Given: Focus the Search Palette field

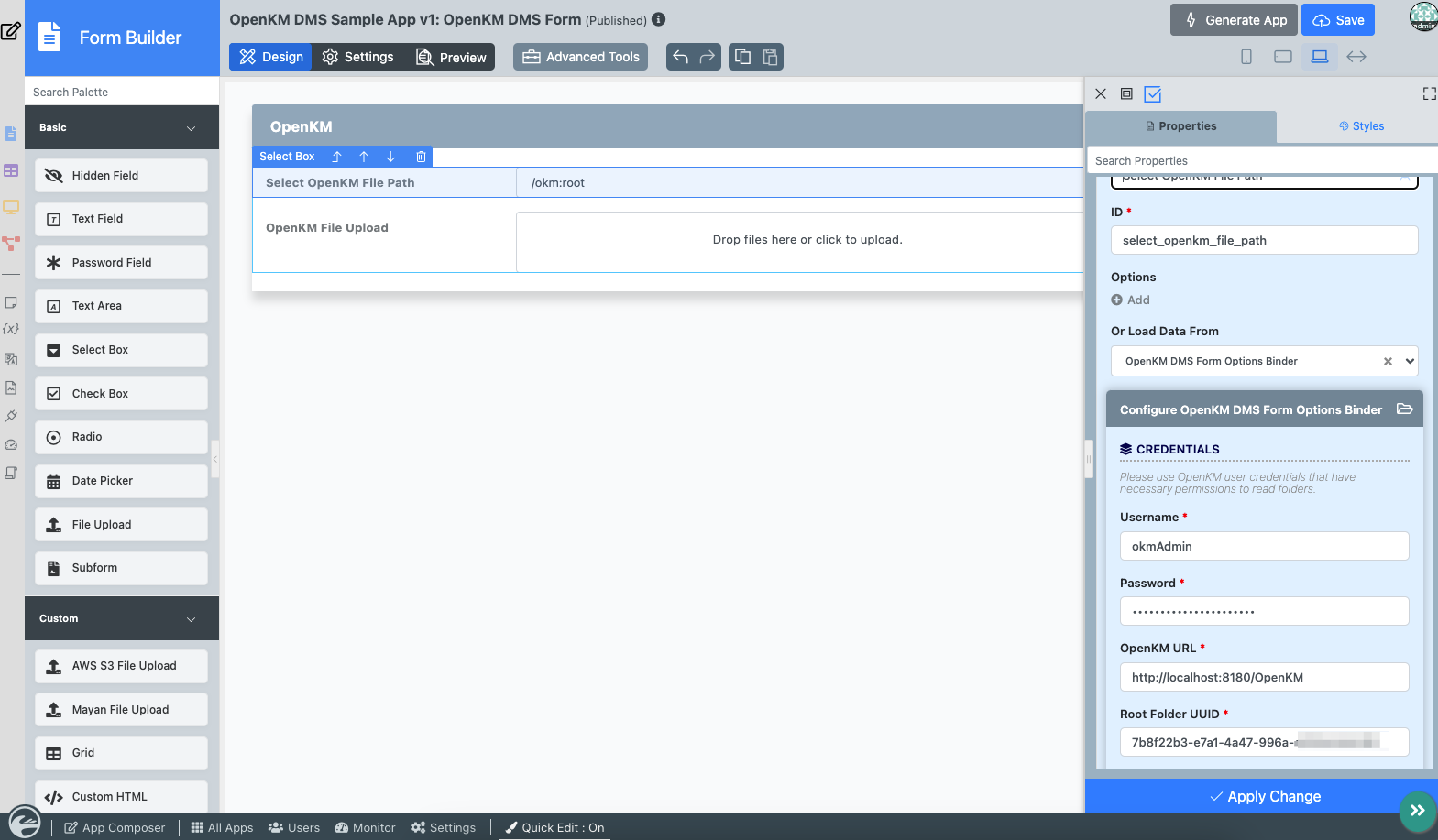Looking at the screenshot, I should tap(122, 92).
